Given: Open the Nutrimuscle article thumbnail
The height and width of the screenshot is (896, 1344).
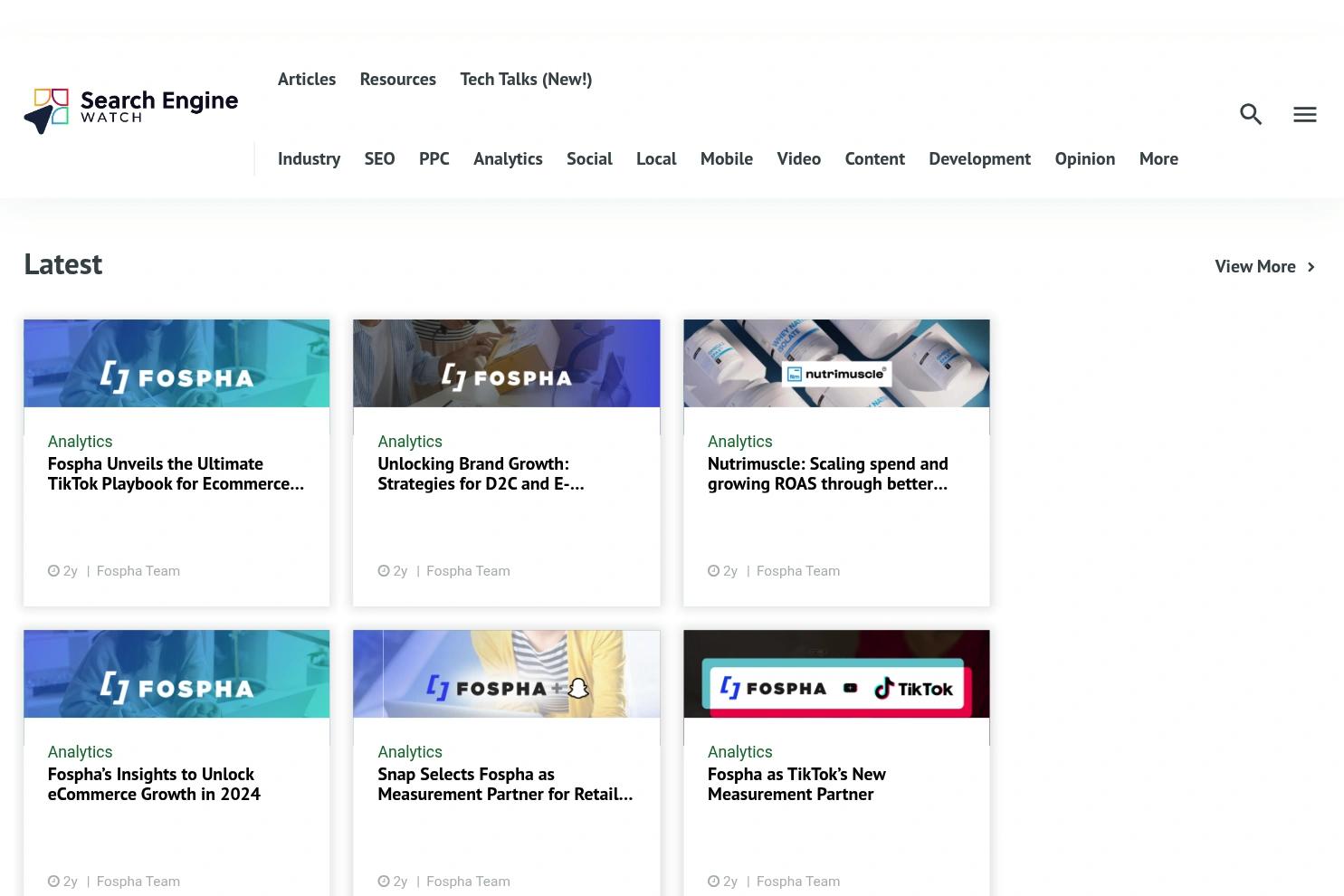Looking at the screenshot, I should click(x=836, y=363).
